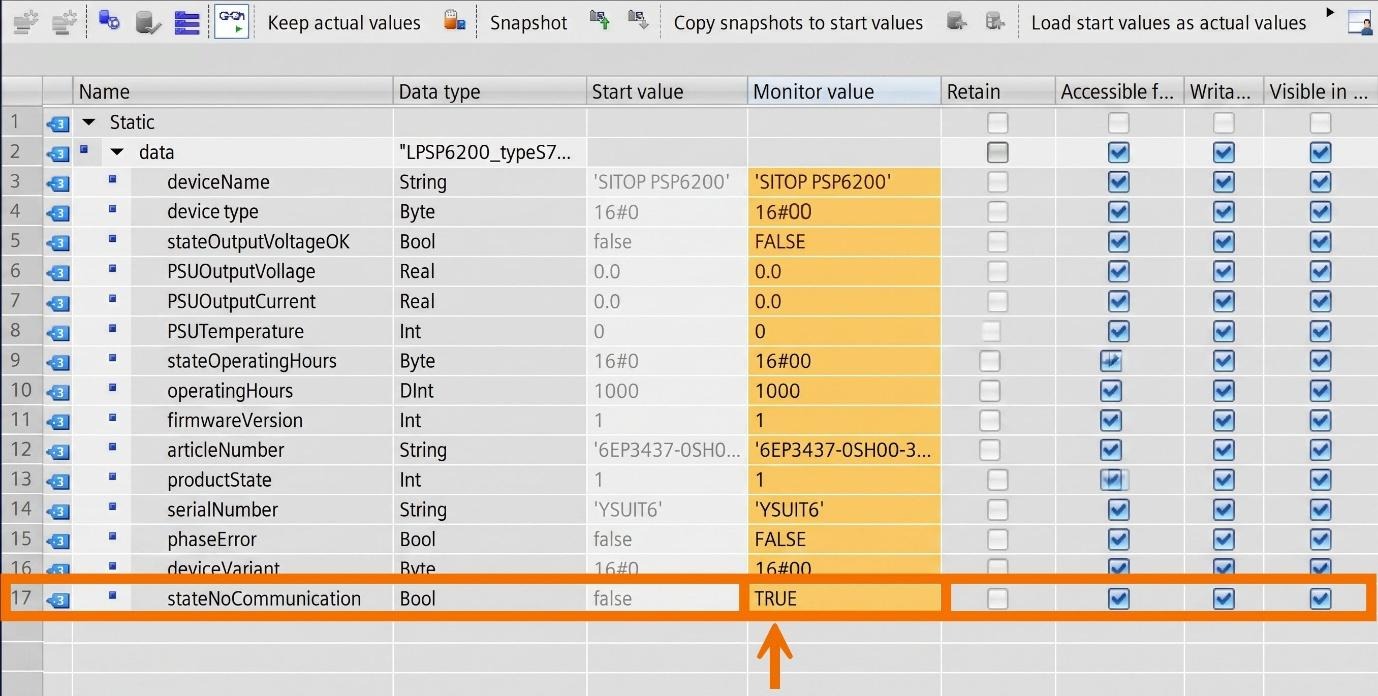Click the tag icon in the stateNoCommunication row
Viewport: 1378px width, 696px height.
58,600
